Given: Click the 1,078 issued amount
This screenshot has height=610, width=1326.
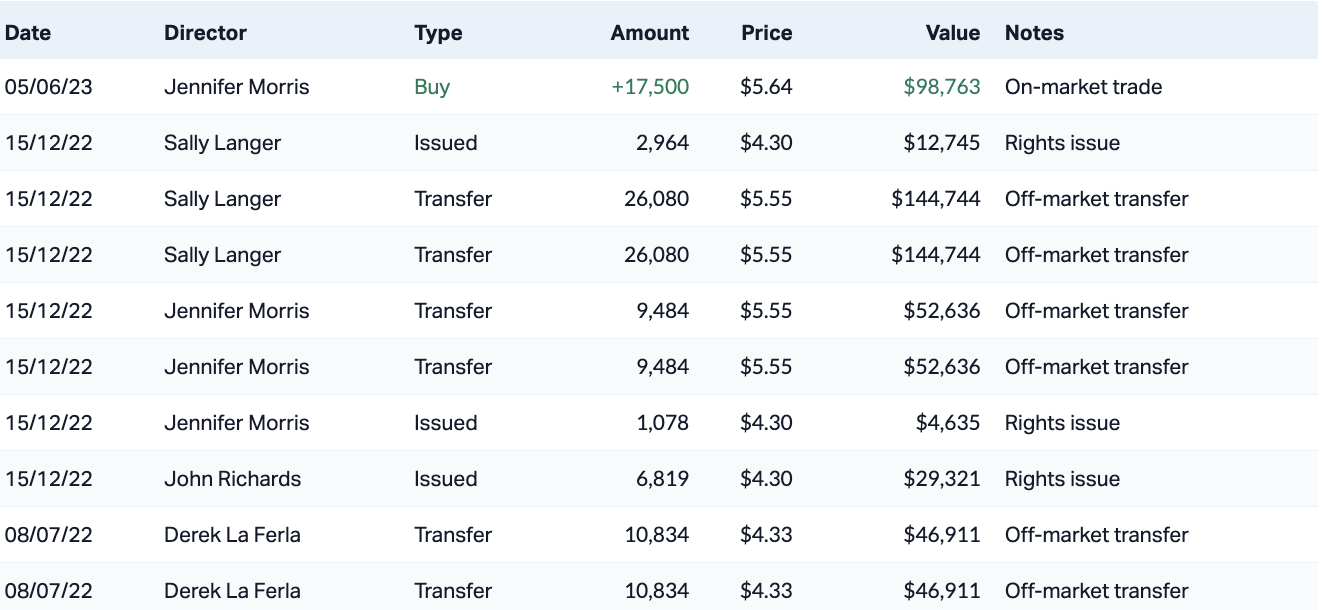Looking at the screenshot, I should [662, 423].
